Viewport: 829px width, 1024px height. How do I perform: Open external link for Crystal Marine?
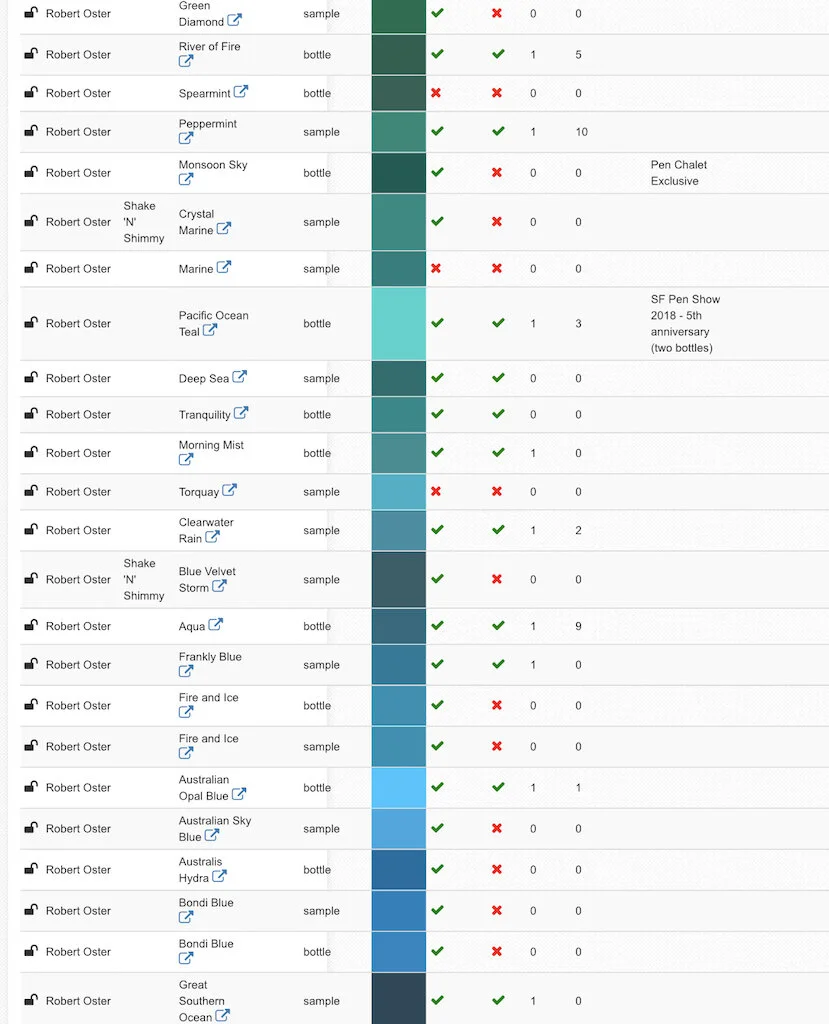223,229
